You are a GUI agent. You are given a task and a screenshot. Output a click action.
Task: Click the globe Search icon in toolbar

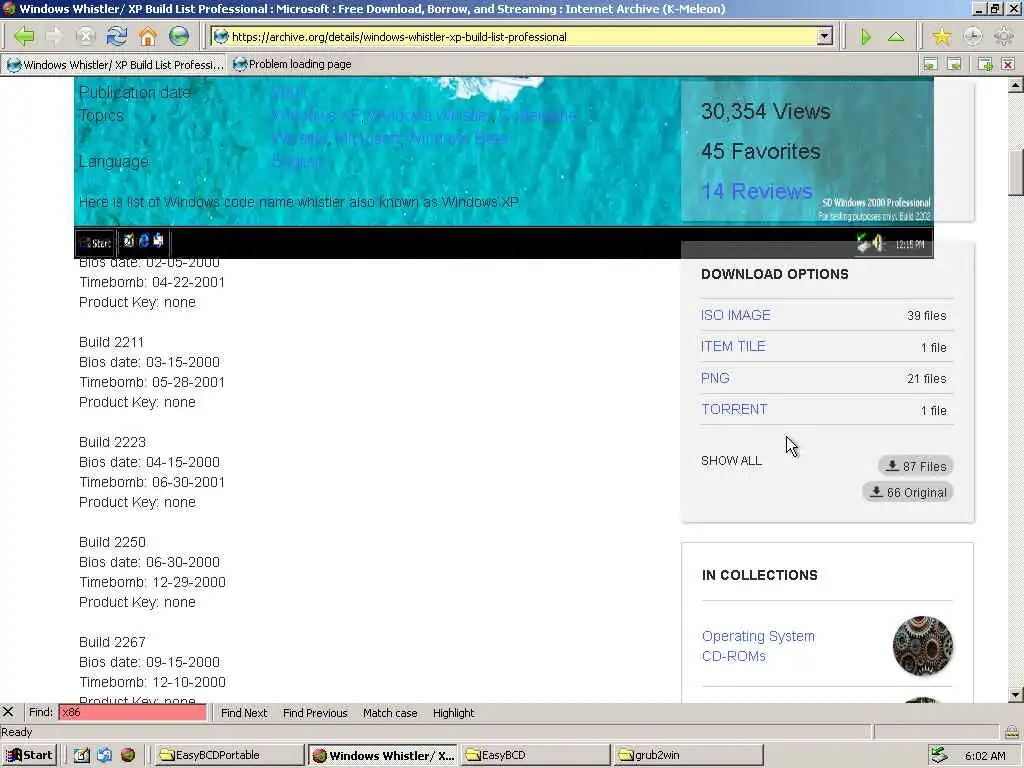(179, 37)
